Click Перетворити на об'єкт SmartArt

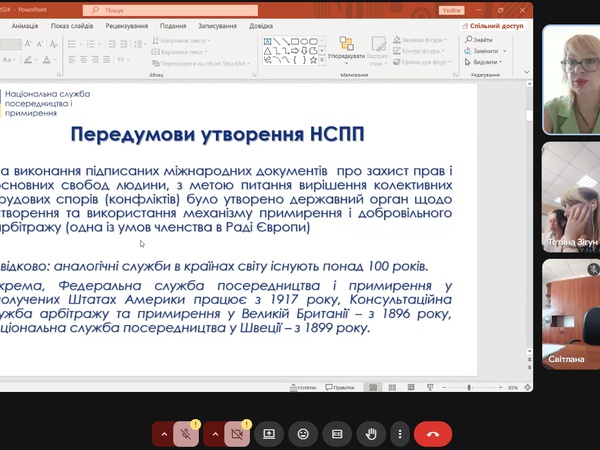tap(201, 64)
